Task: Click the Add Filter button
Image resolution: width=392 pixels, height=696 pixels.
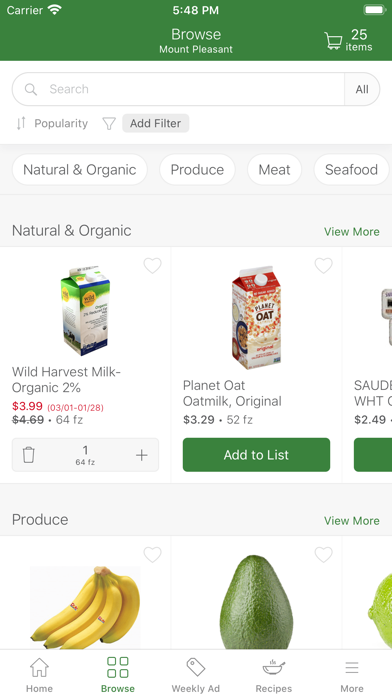Action: [155, 123]
